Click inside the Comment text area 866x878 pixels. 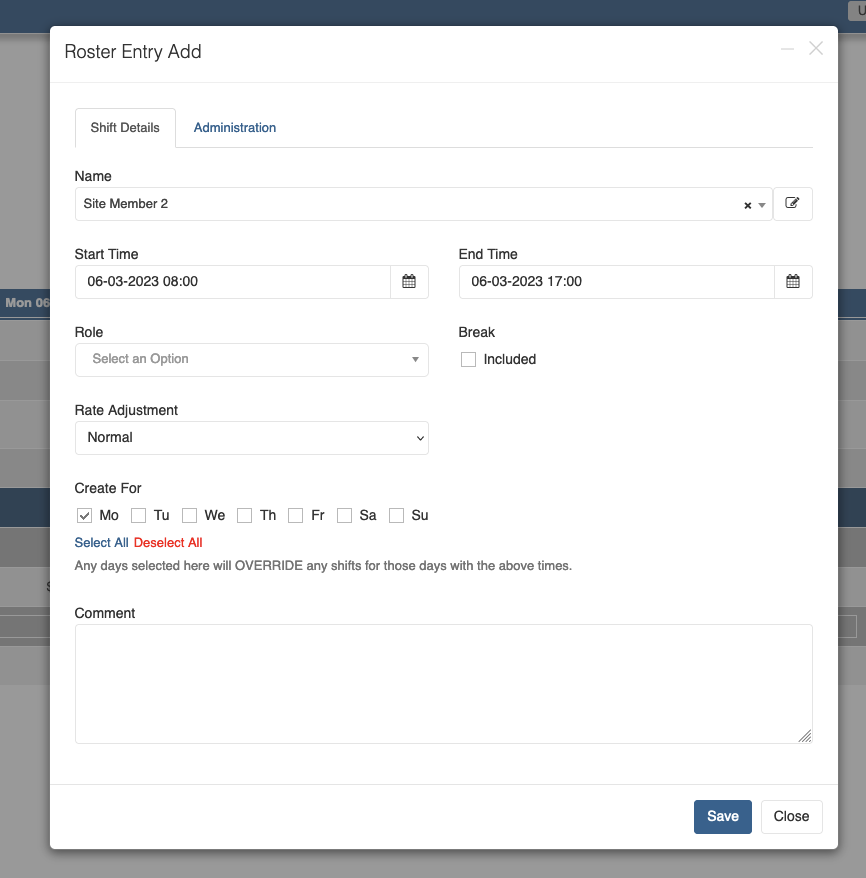[443, 684]
